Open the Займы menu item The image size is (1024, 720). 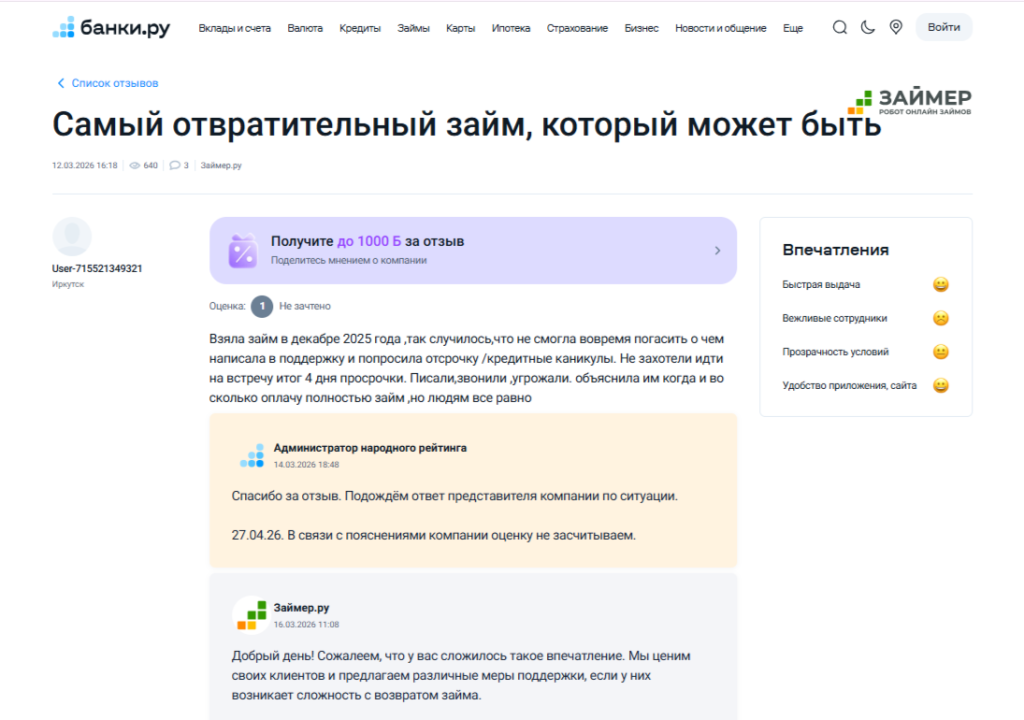tap(413, 28)
